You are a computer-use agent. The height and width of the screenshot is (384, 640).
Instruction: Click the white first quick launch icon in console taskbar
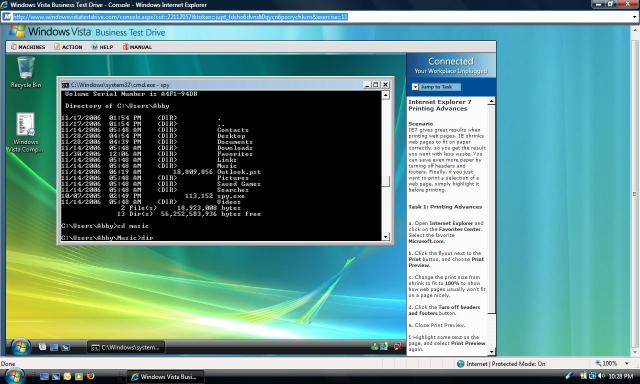point(42,347)
